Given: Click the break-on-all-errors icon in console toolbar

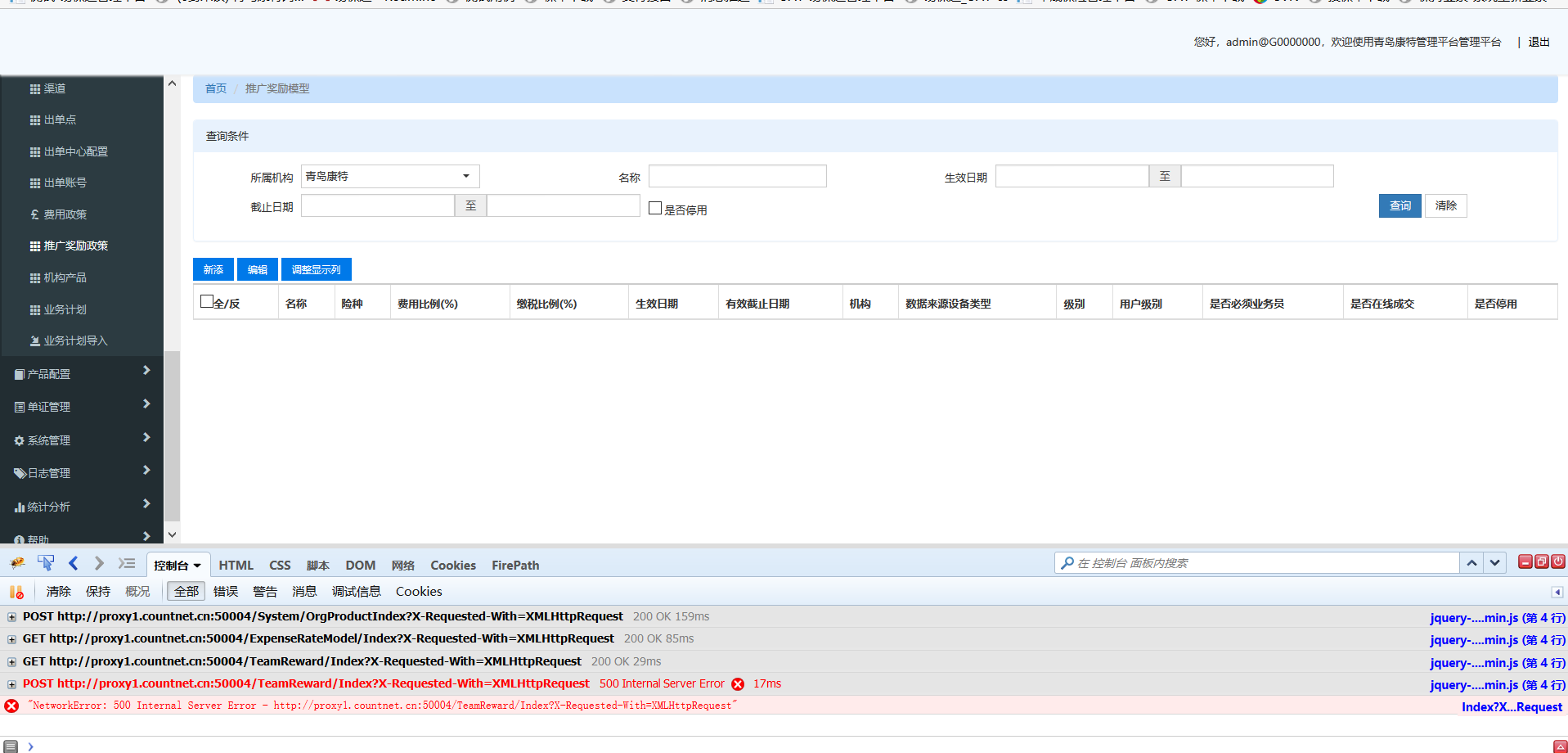Looking at the screenshot, I should 16,592.
